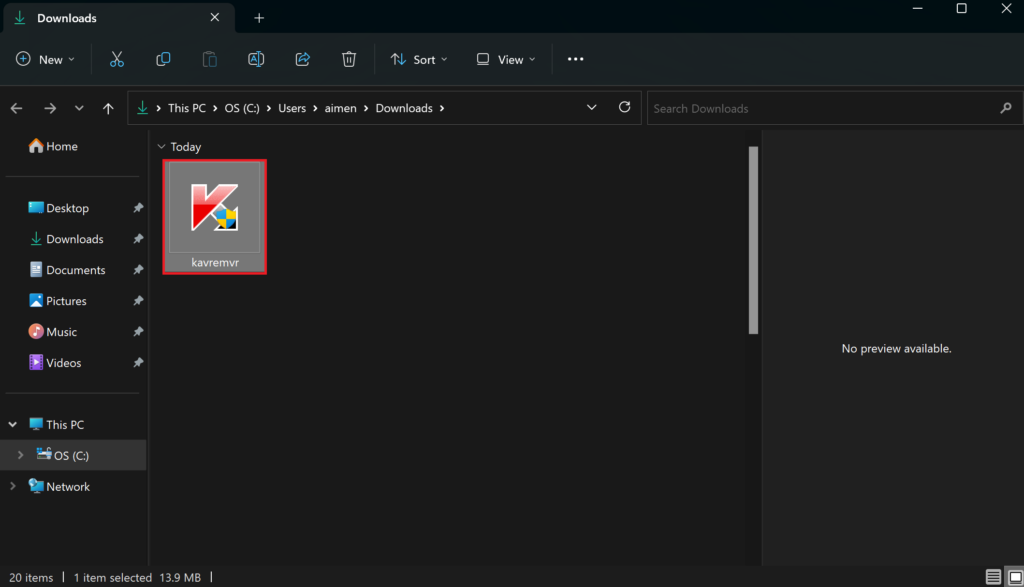The width and height of the screenshot is (1024, 587).
Task: Click the search magnifier icon
Action: click(1006, 108)
